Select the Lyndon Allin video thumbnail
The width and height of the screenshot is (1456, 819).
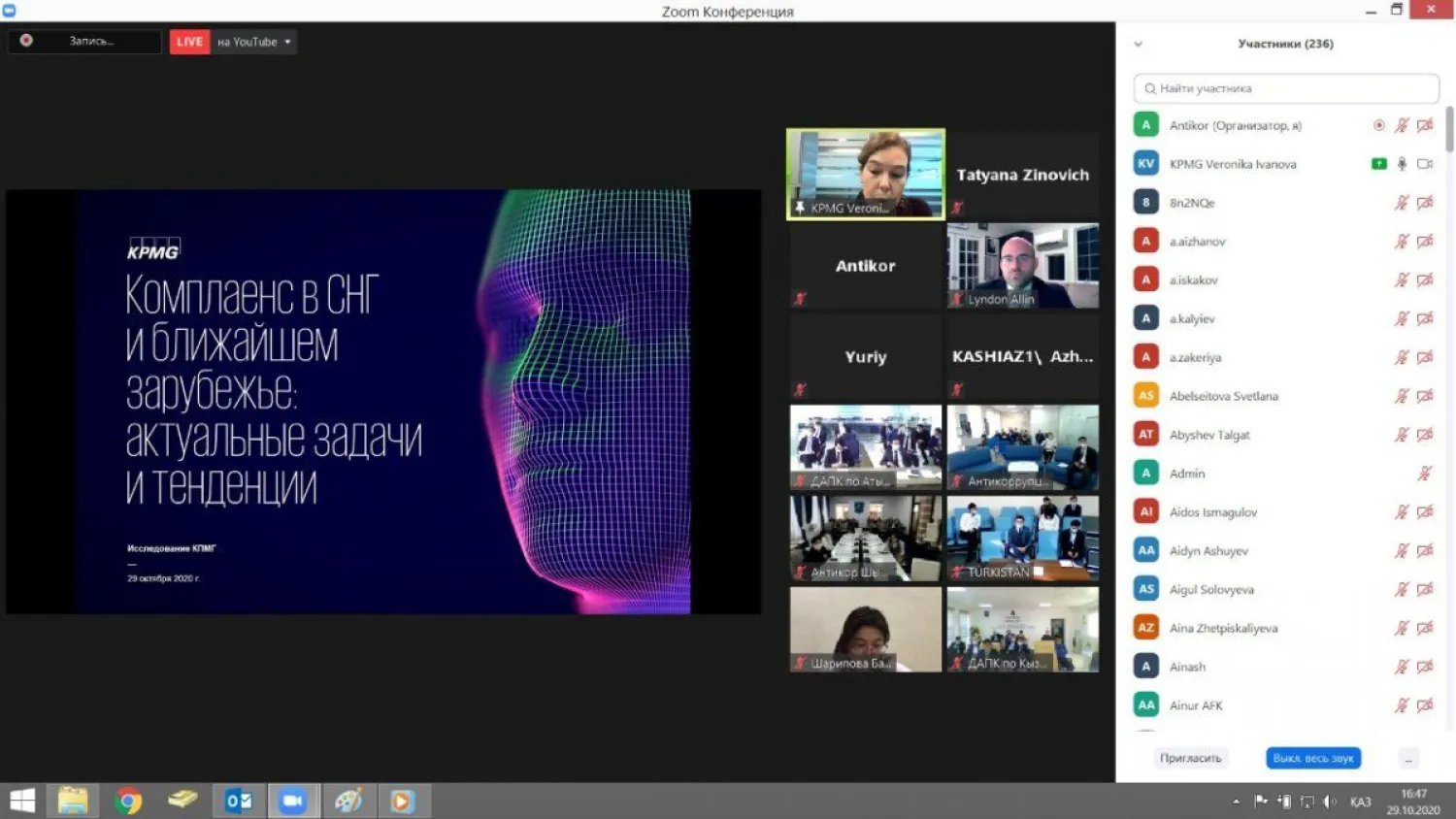(1023, 266)
